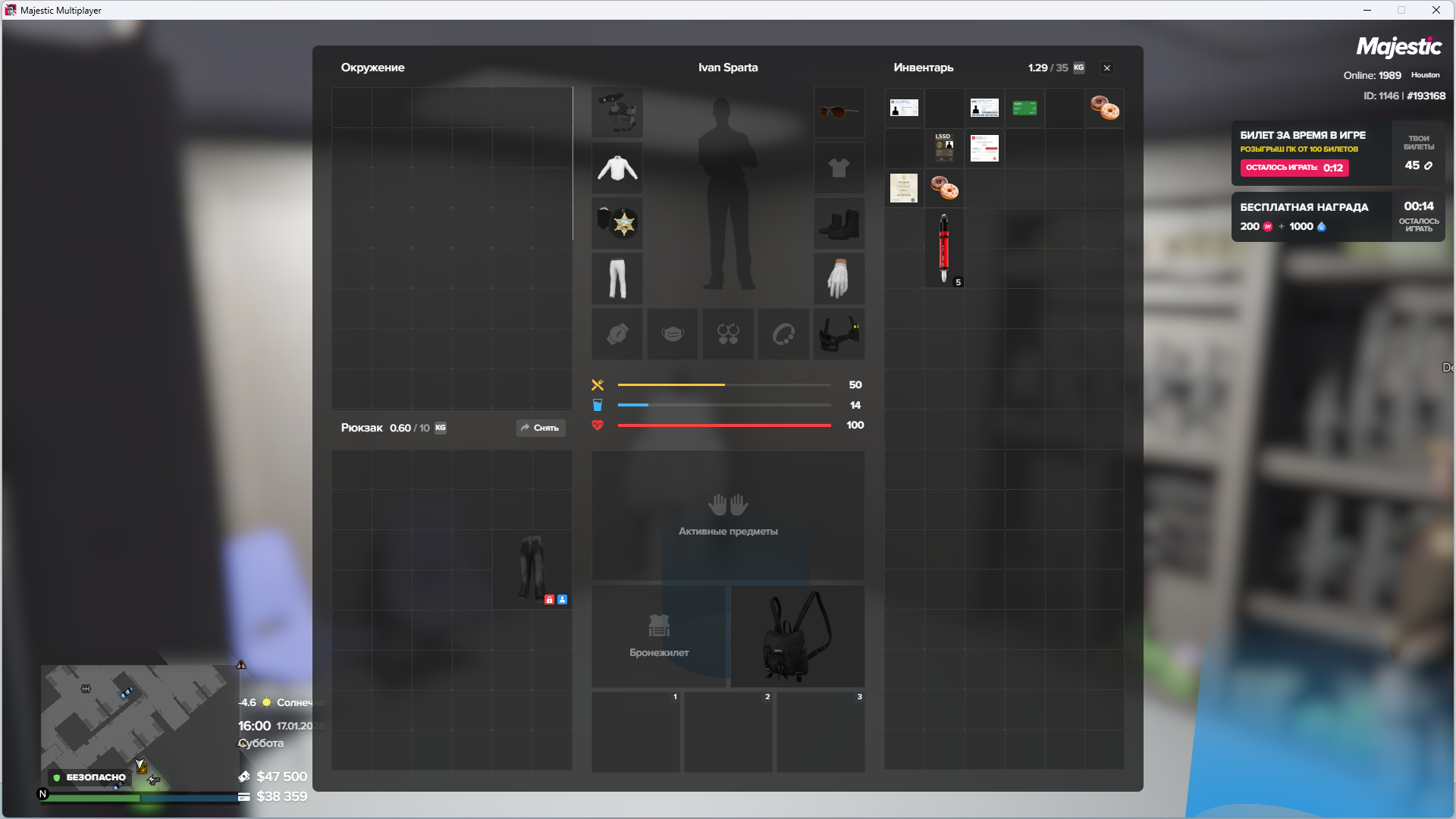Click the green card inventory item

click(x=1025, y=108)
